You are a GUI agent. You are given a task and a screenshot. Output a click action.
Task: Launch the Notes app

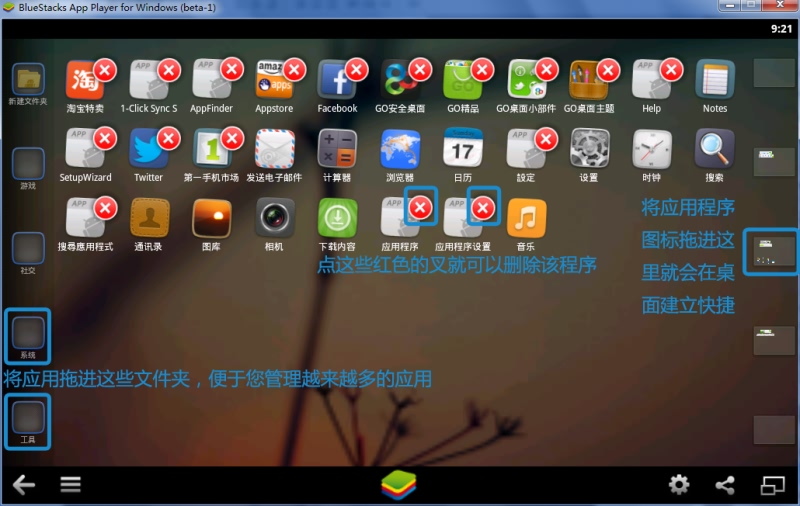[x=715, y=80]
